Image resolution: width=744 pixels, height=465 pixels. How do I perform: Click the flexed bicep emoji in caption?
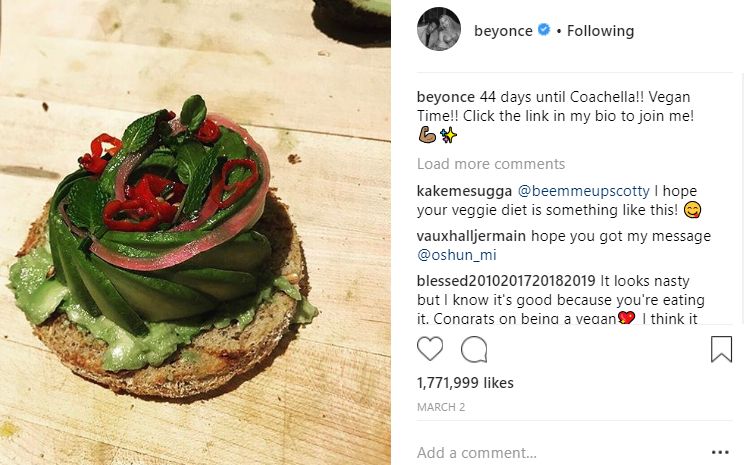coord(427,134)
